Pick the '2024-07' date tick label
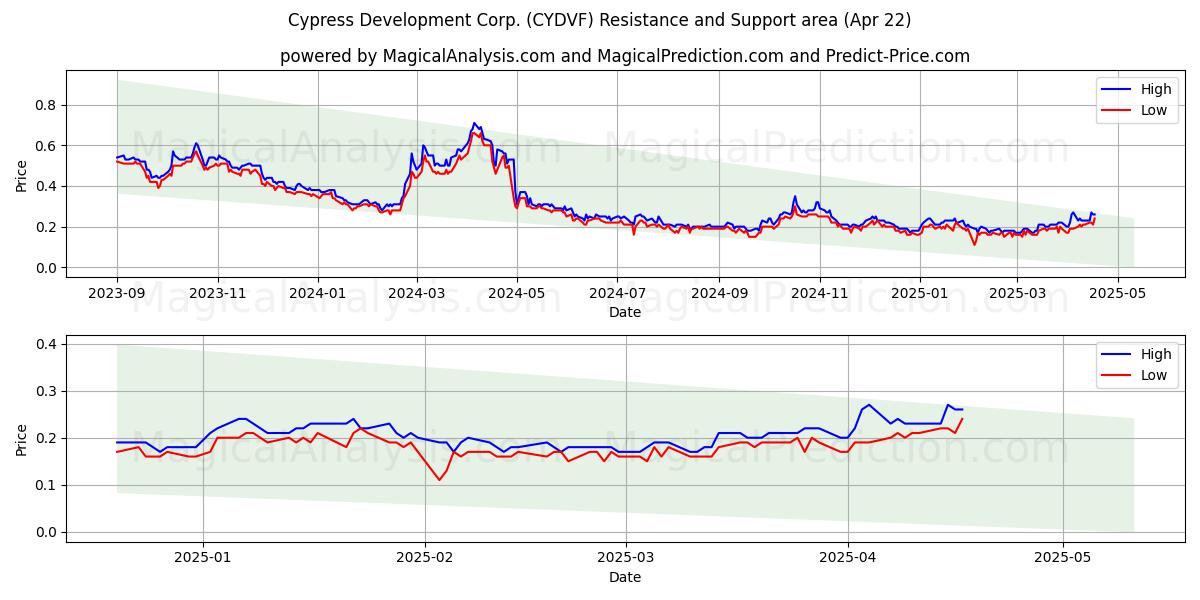 point(617,294)
